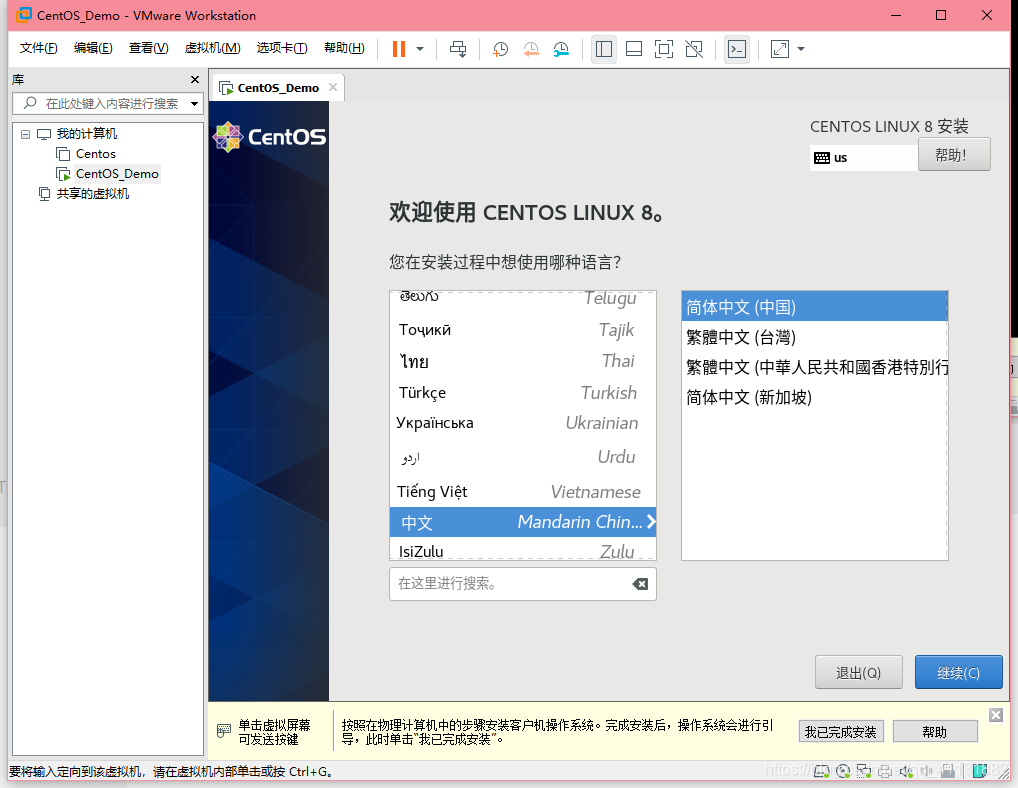The image size is (1018, 788).
Task: Click the keyboard hint icon in info bar
Action: (x=223, y=731)
